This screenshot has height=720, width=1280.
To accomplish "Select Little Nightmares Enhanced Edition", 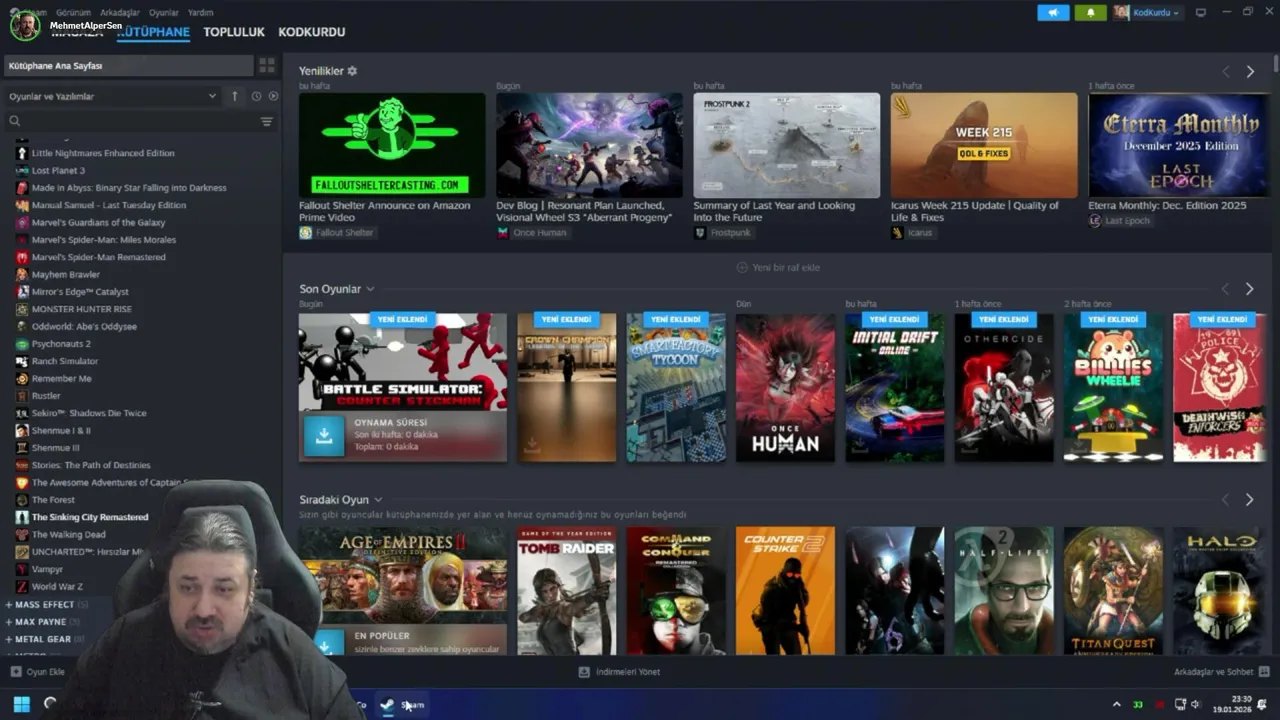I will pos(103,153).
